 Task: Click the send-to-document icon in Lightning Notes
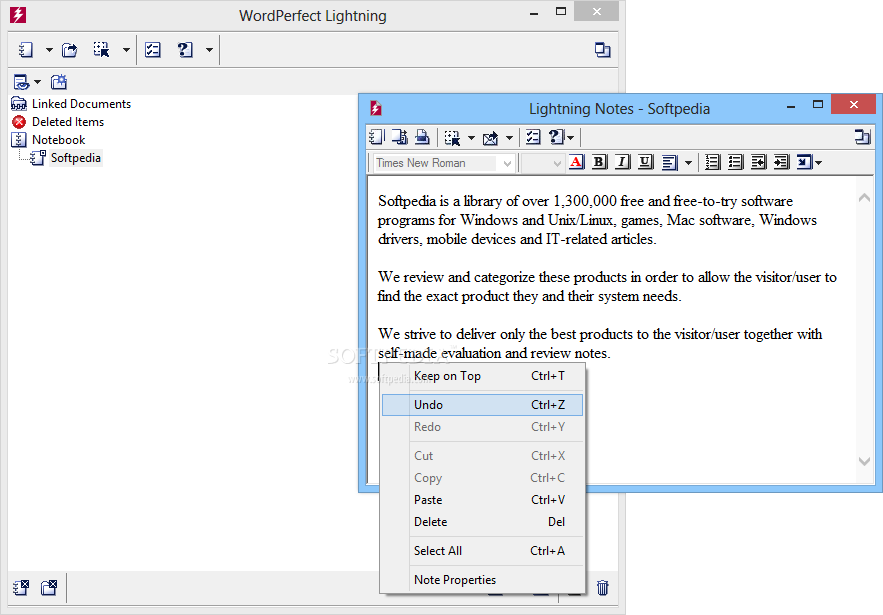pos(400,137)
